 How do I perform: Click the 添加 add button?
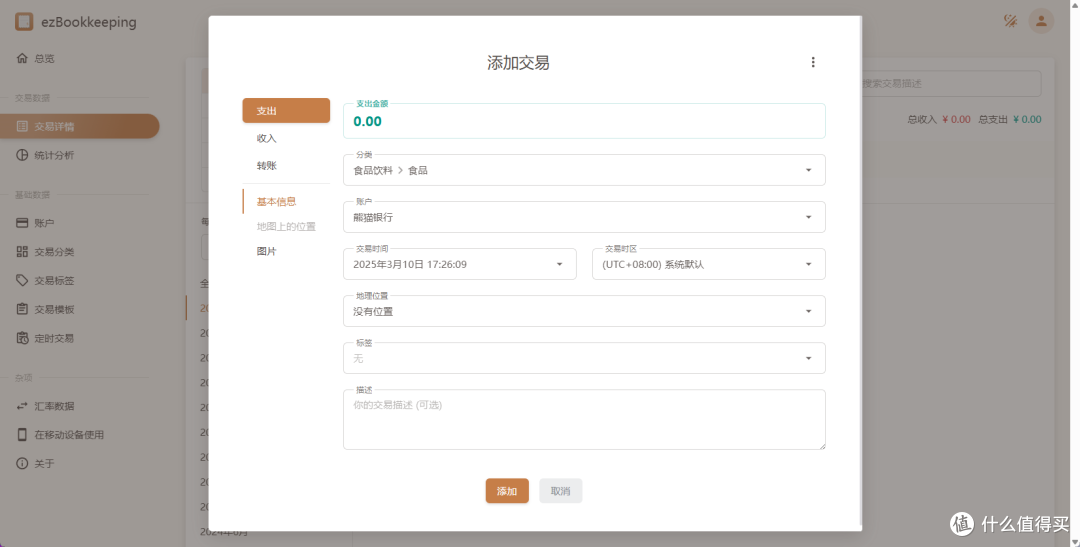pos(507,491)
